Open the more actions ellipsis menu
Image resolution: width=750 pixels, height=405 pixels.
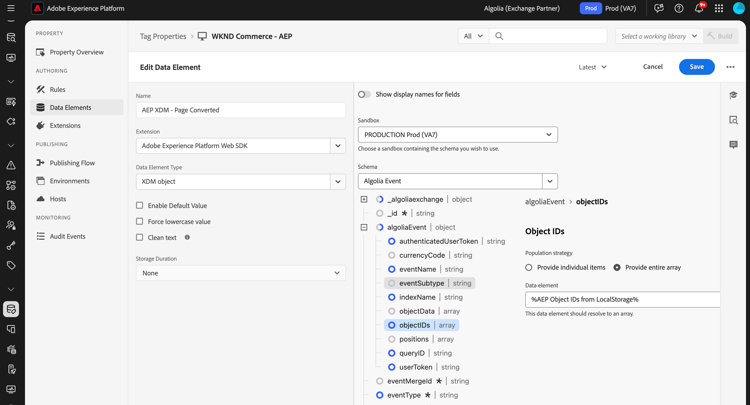point(730,67)
